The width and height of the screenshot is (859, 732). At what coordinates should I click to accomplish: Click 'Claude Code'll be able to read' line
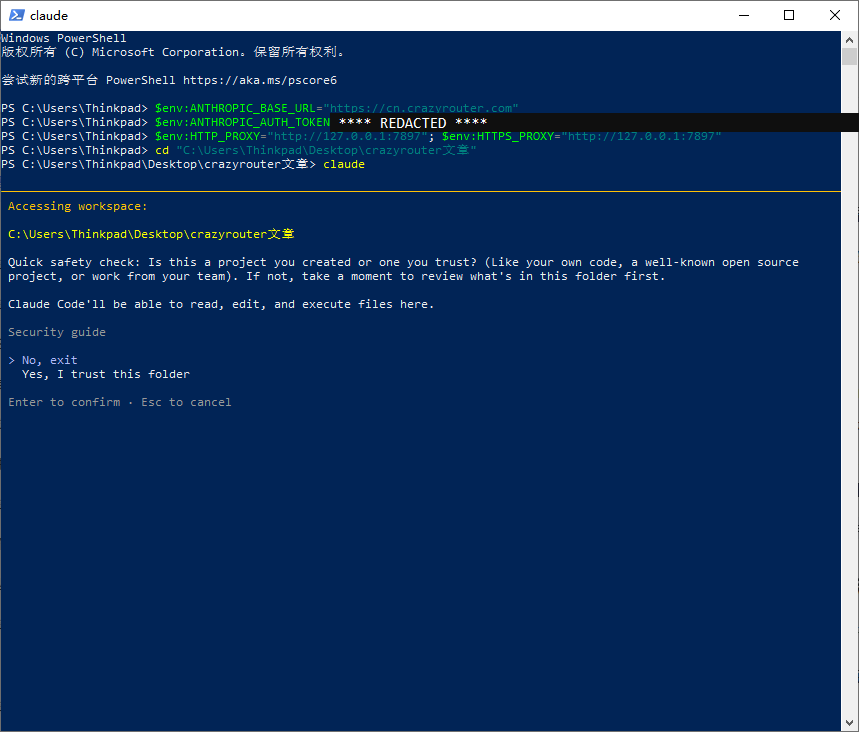click(221, 304)
